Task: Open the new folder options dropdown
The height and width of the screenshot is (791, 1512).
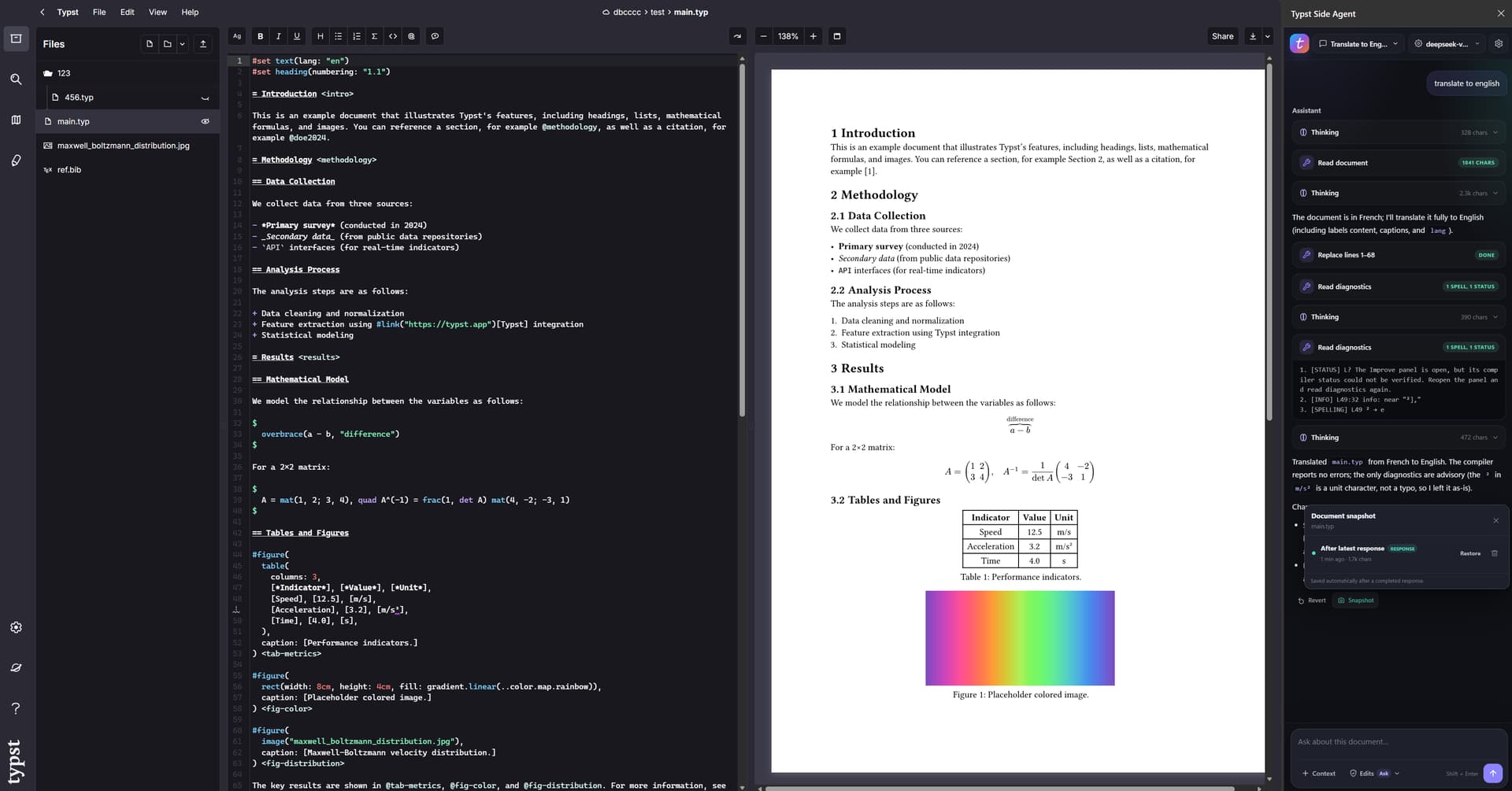Action: click(x=182, y=44)
